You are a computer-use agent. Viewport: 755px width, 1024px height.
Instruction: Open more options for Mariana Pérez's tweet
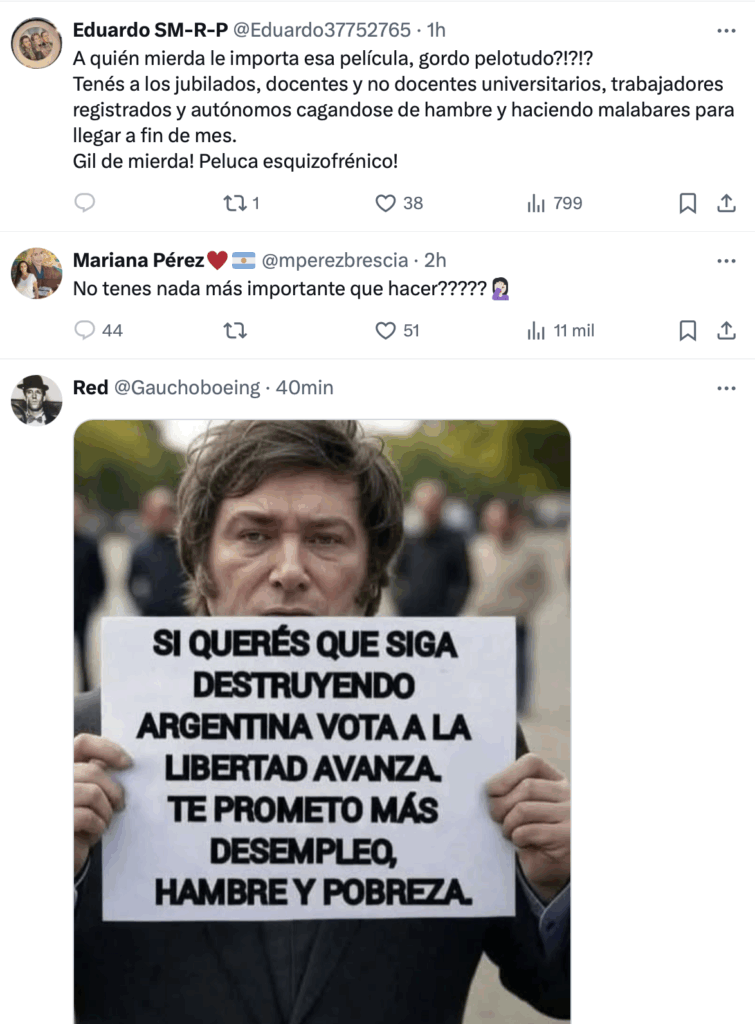tap(726, 261)
